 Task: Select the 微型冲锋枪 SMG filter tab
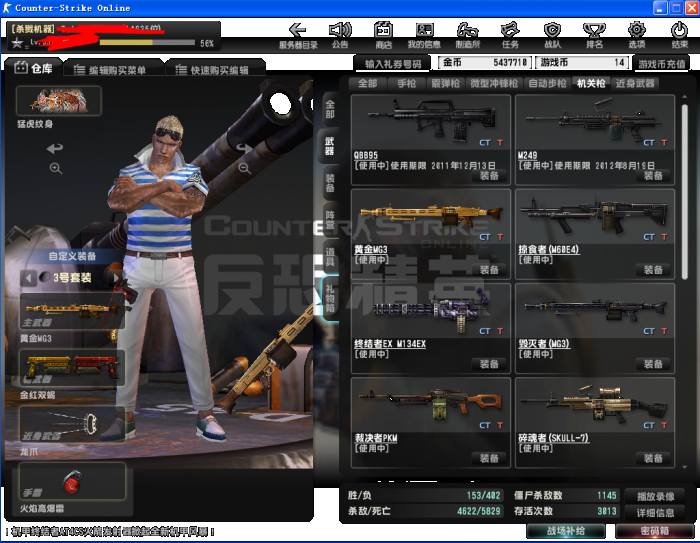click(x=494, y=84)
